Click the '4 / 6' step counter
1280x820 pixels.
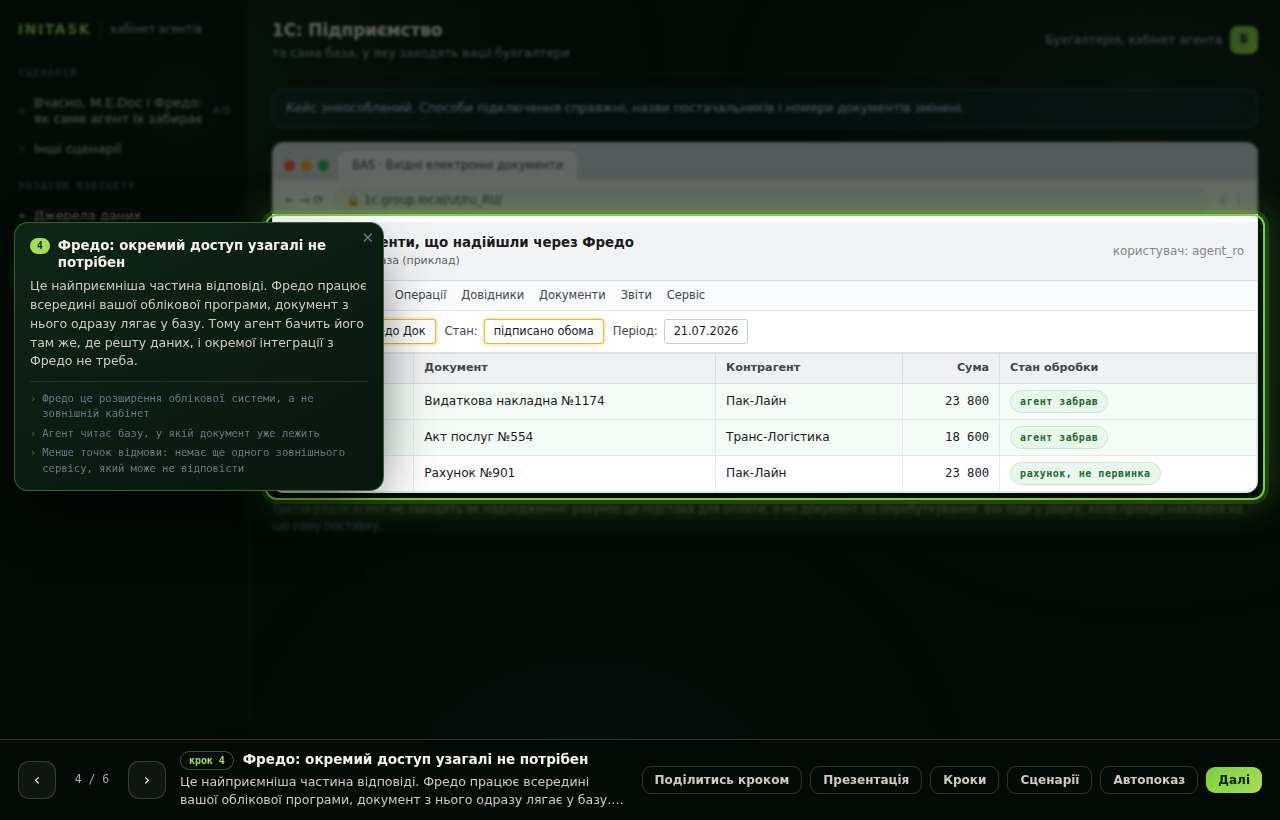tap(92, 779)
